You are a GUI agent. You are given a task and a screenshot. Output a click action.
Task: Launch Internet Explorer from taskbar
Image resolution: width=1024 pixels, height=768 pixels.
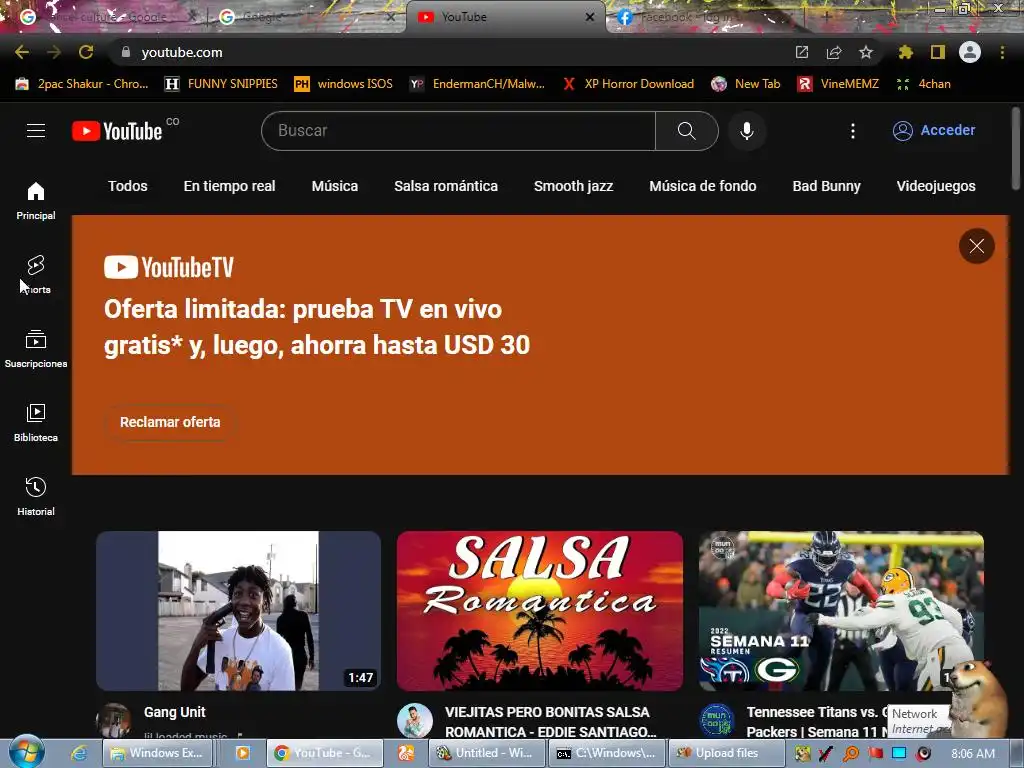click(x=79, y=753)
